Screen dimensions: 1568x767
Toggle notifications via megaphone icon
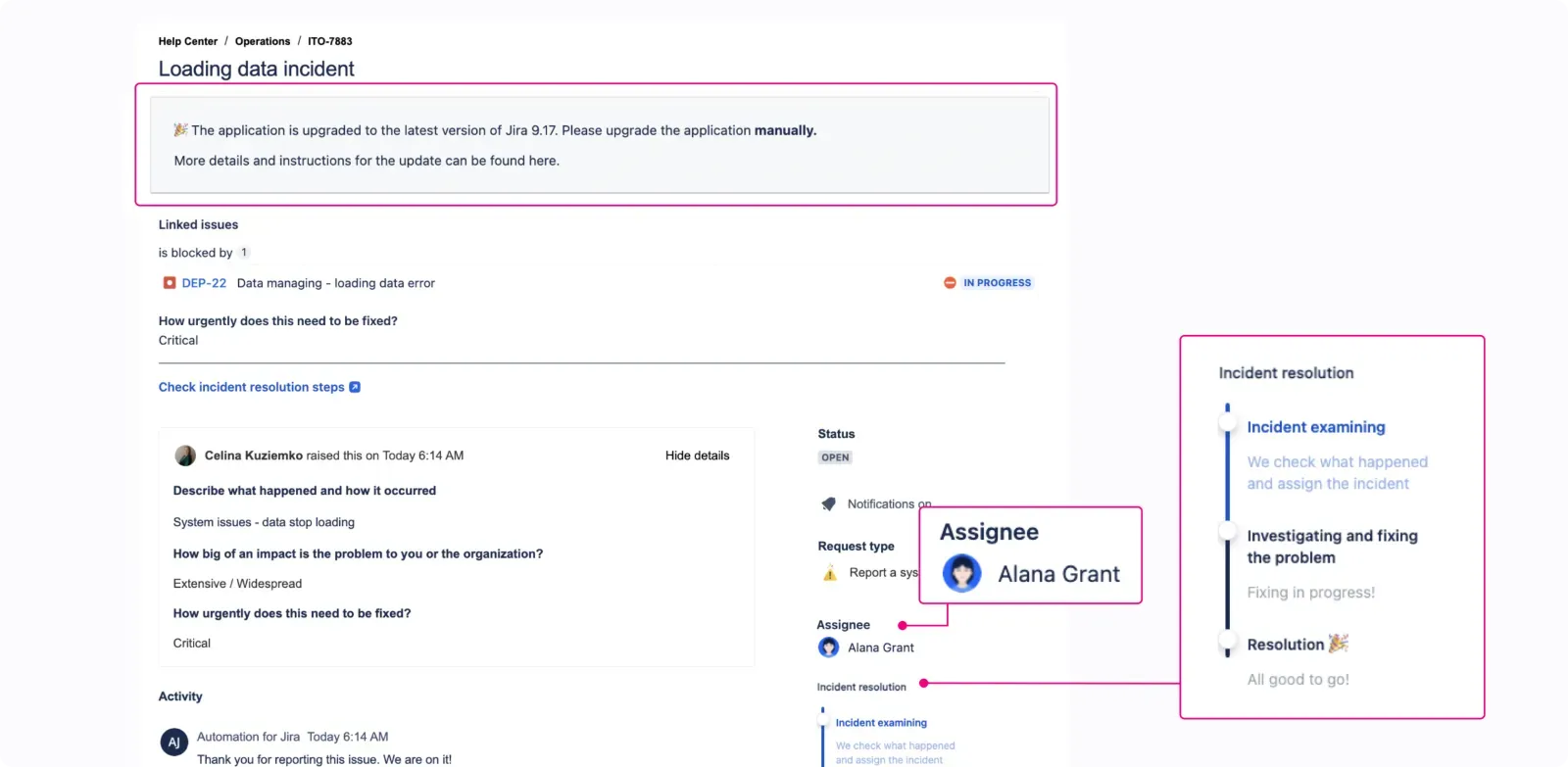pos(829,503)
